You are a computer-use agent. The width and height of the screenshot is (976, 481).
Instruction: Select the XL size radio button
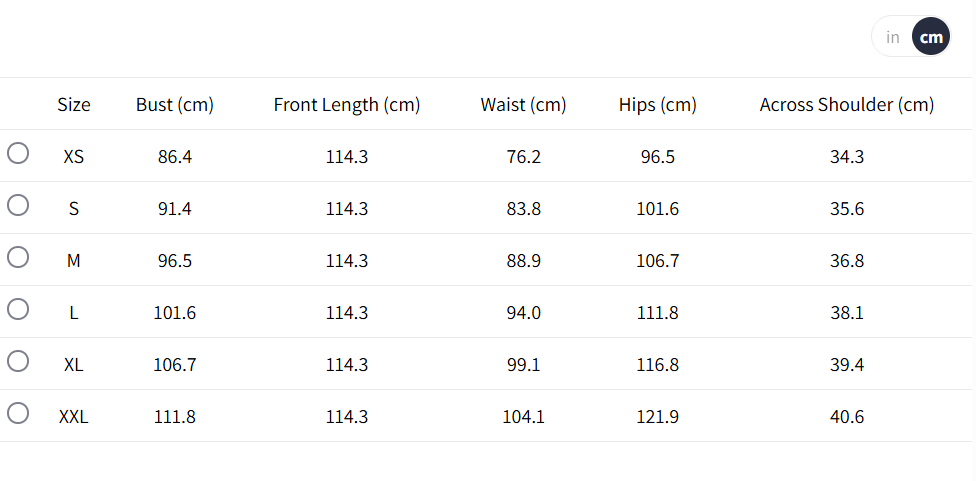(18, 362)
